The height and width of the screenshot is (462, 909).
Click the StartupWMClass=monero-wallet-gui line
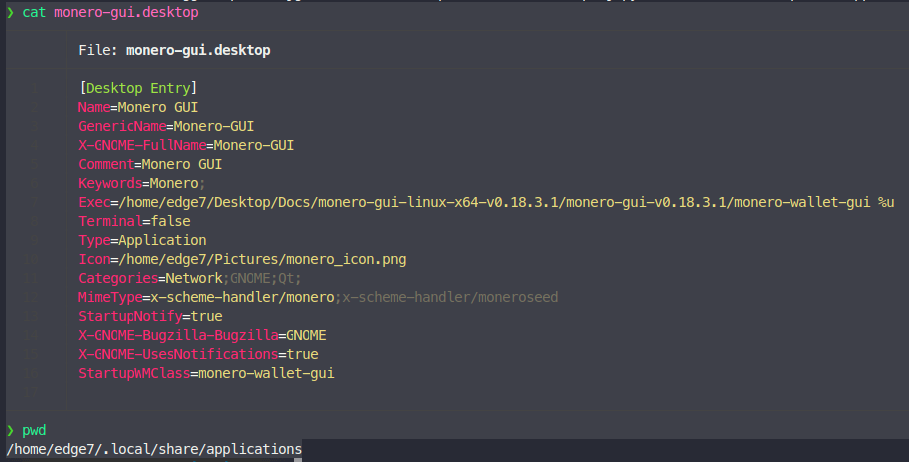206,373
